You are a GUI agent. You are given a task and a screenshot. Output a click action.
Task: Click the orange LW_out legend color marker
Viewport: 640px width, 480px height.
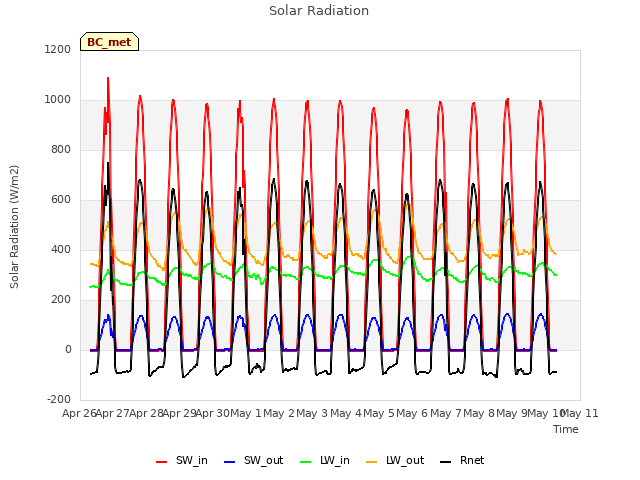point(371,462)
